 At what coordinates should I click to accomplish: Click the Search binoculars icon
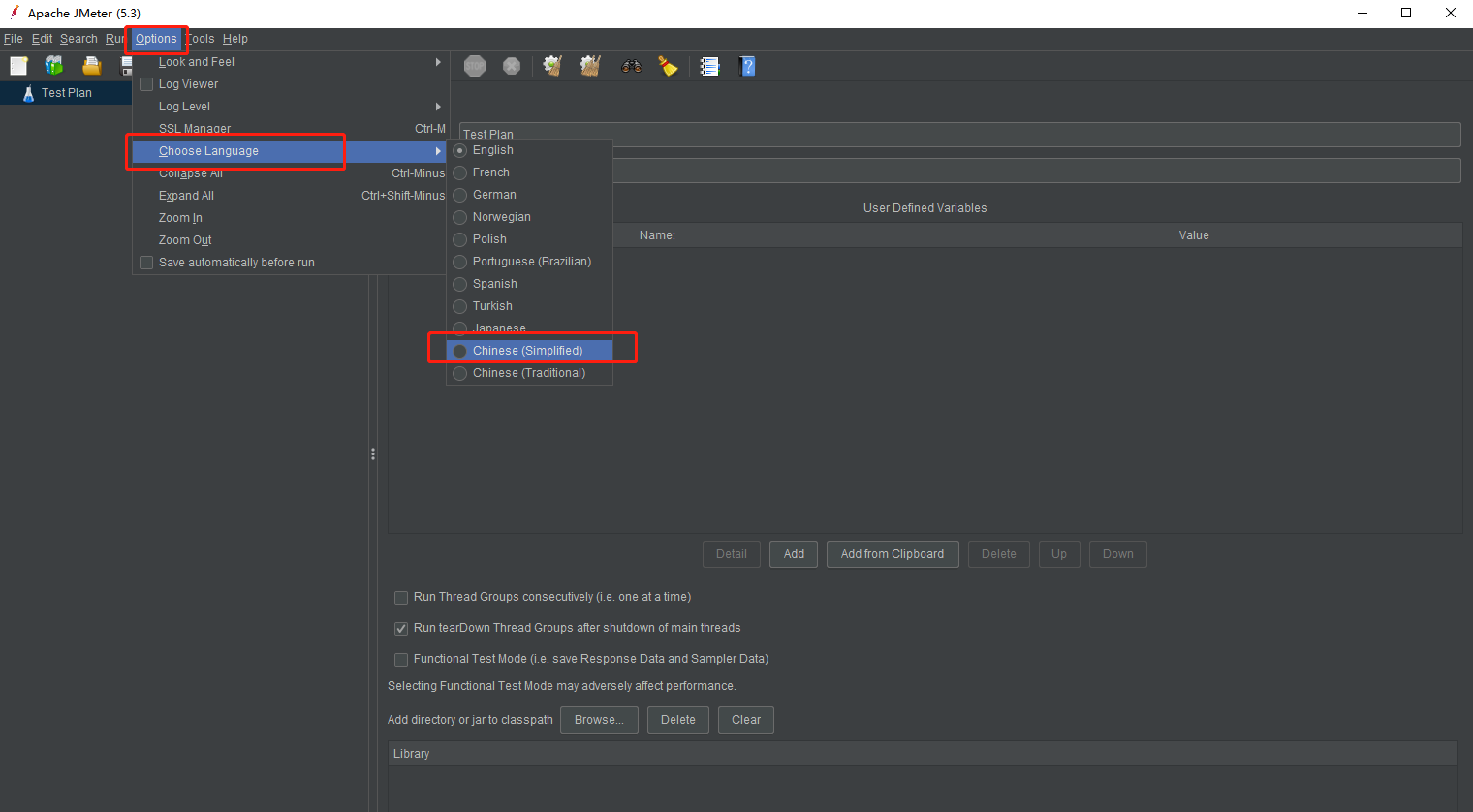[632, 66]
